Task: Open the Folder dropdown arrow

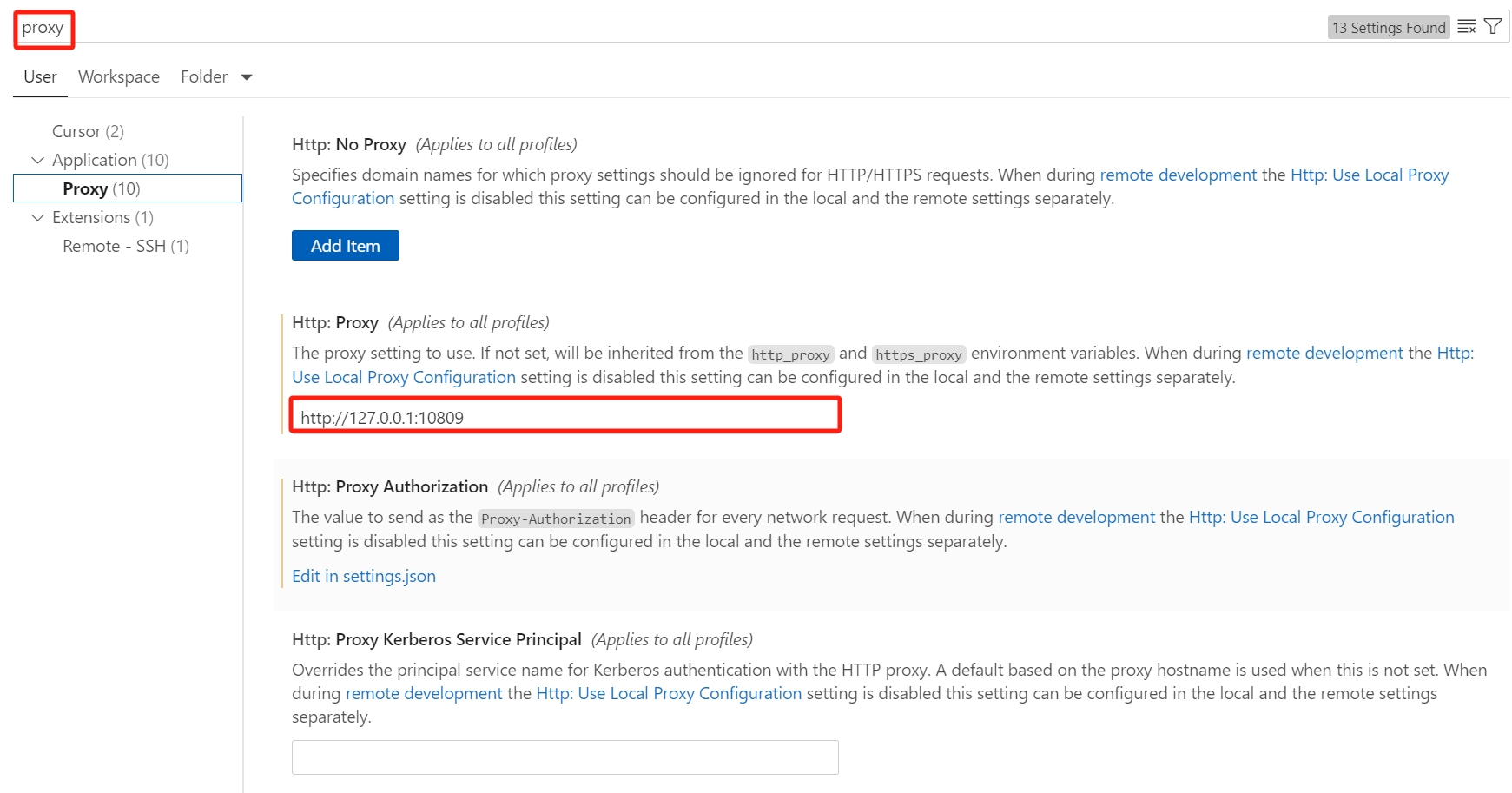Action: click(247, 77)
